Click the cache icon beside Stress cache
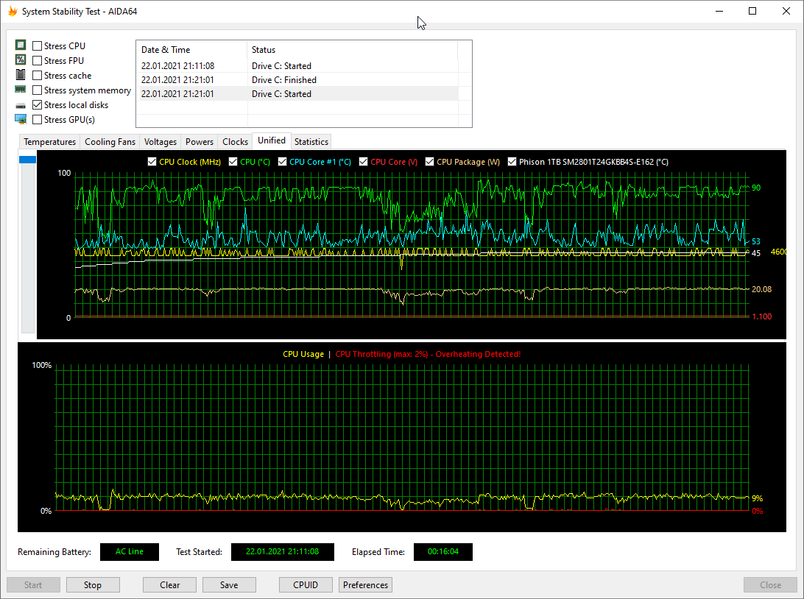Screen dimensions: 804x599 tap(20, 76)
